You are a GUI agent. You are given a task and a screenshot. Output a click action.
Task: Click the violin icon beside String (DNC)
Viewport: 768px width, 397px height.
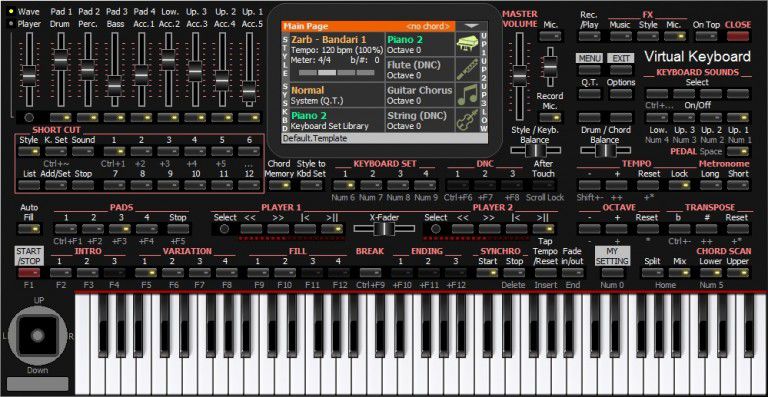click(467, 120)
